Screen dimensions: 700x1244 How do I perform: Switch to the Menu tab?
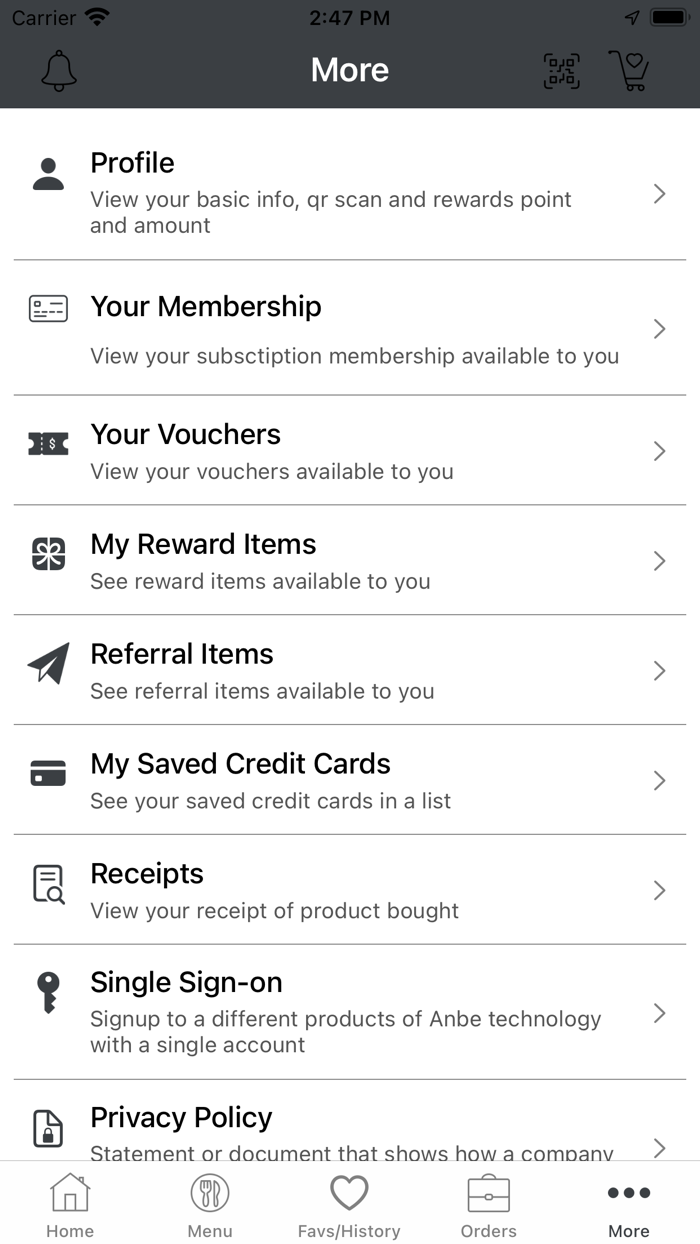[210, 1205]
